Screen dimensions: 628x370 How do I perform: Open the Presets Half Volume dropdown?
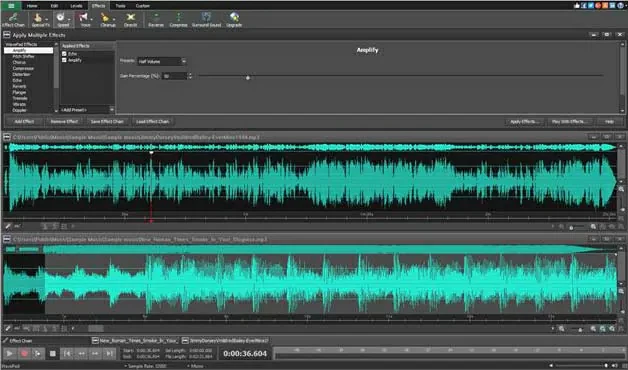point(162,61)
